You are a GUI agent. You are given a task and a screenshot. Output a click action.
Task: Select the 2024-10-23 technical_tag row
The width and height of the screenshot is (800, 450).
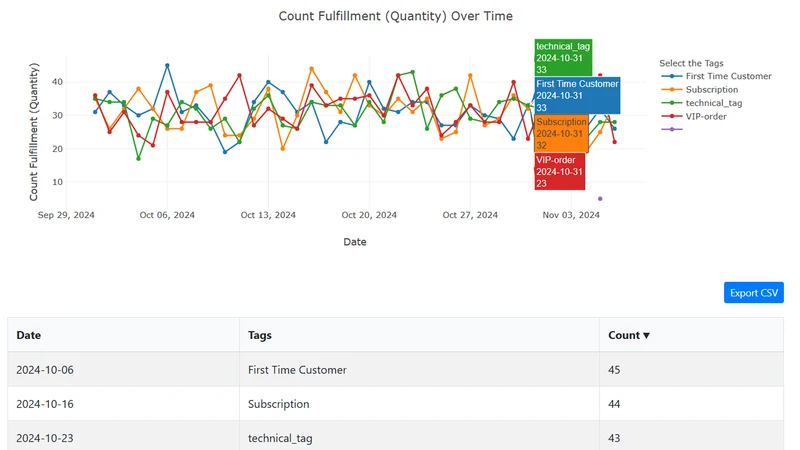[395, 436]
